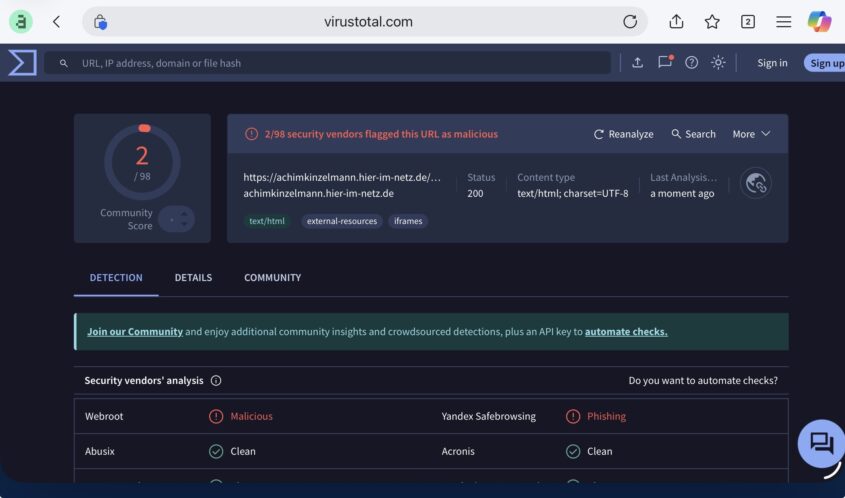This screenshot has width=845, height=498.
Task: Click the upload file icon in VirusTotal header
Action: [x=638, y=63]
